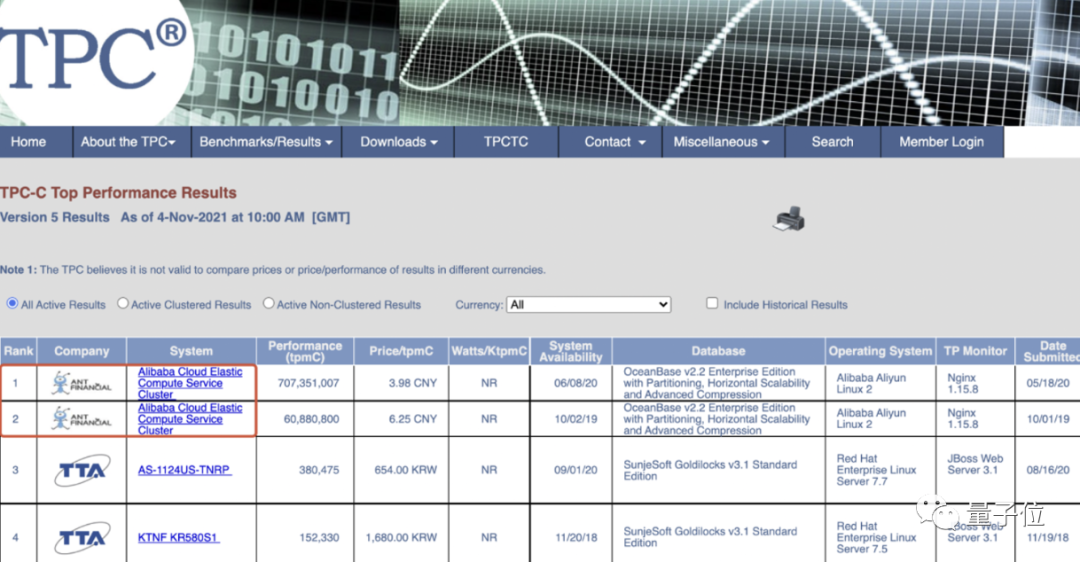Click the Operating System column header
Screen dimensions: 1080x562
880,351
